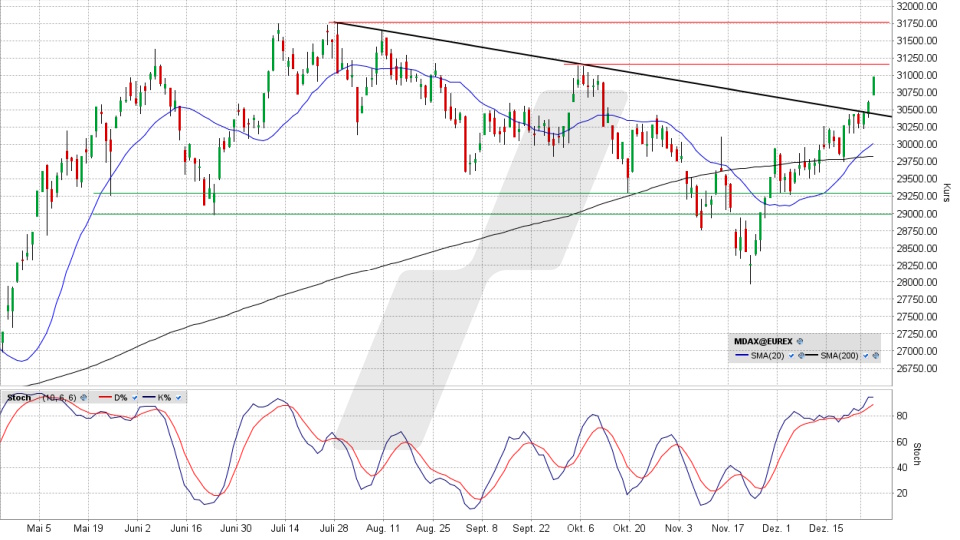Open the SMA(20) settings icon

pos(801,356)
